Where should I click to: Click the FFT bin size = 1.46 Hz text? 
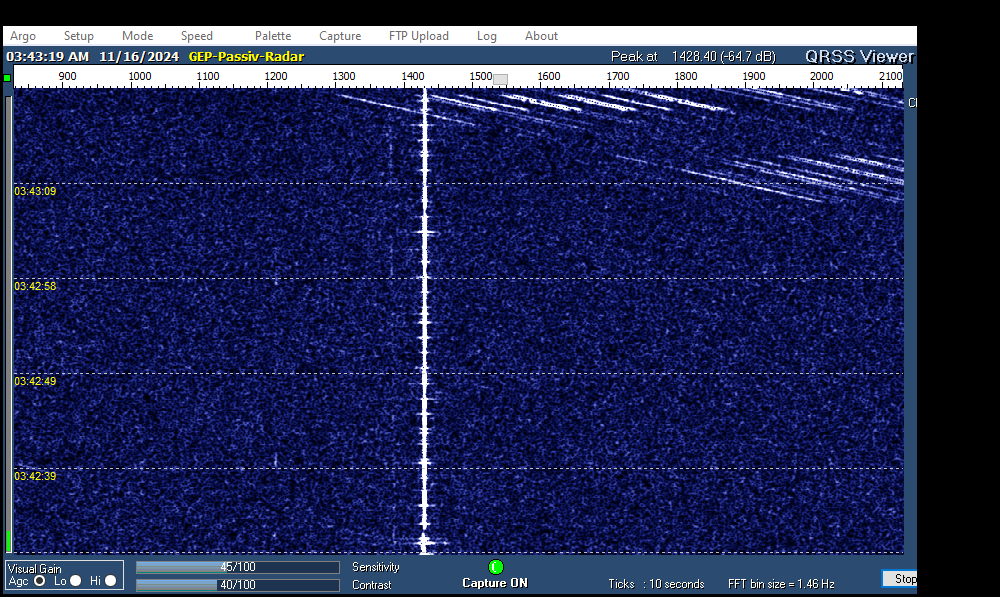781,584
